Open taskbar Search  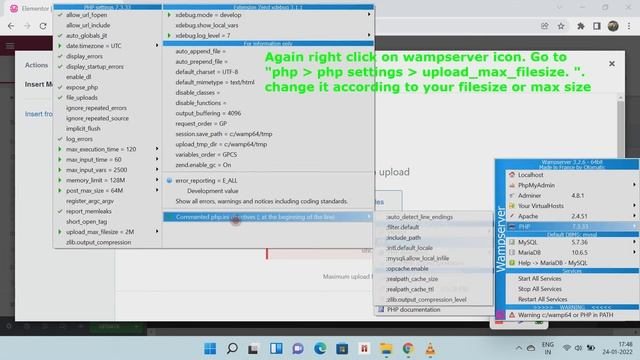tap(232, 349)
